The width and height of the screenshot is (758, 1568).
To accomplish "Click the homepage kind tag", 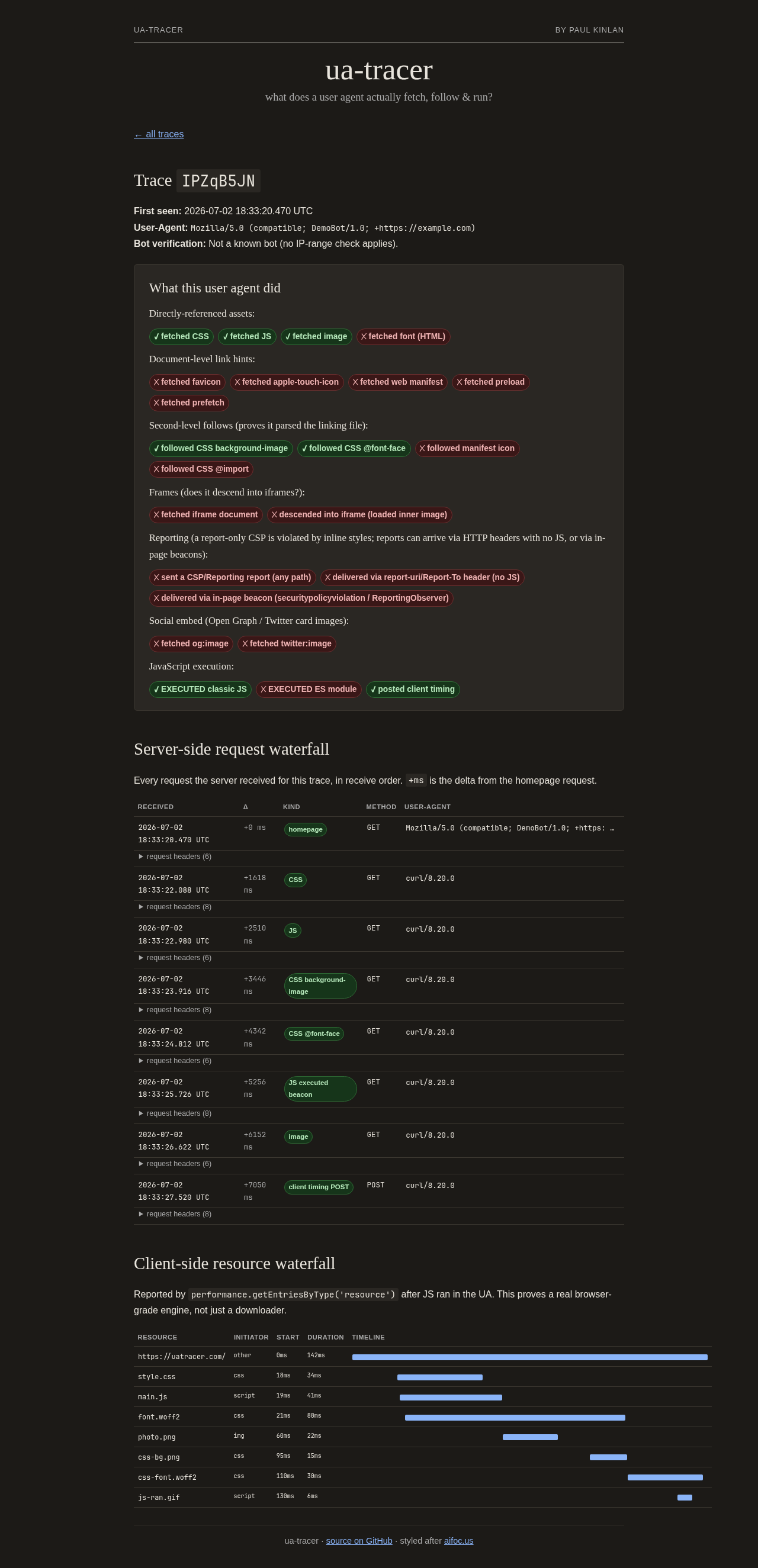I will pyautogui.click(x=306, y=830).
